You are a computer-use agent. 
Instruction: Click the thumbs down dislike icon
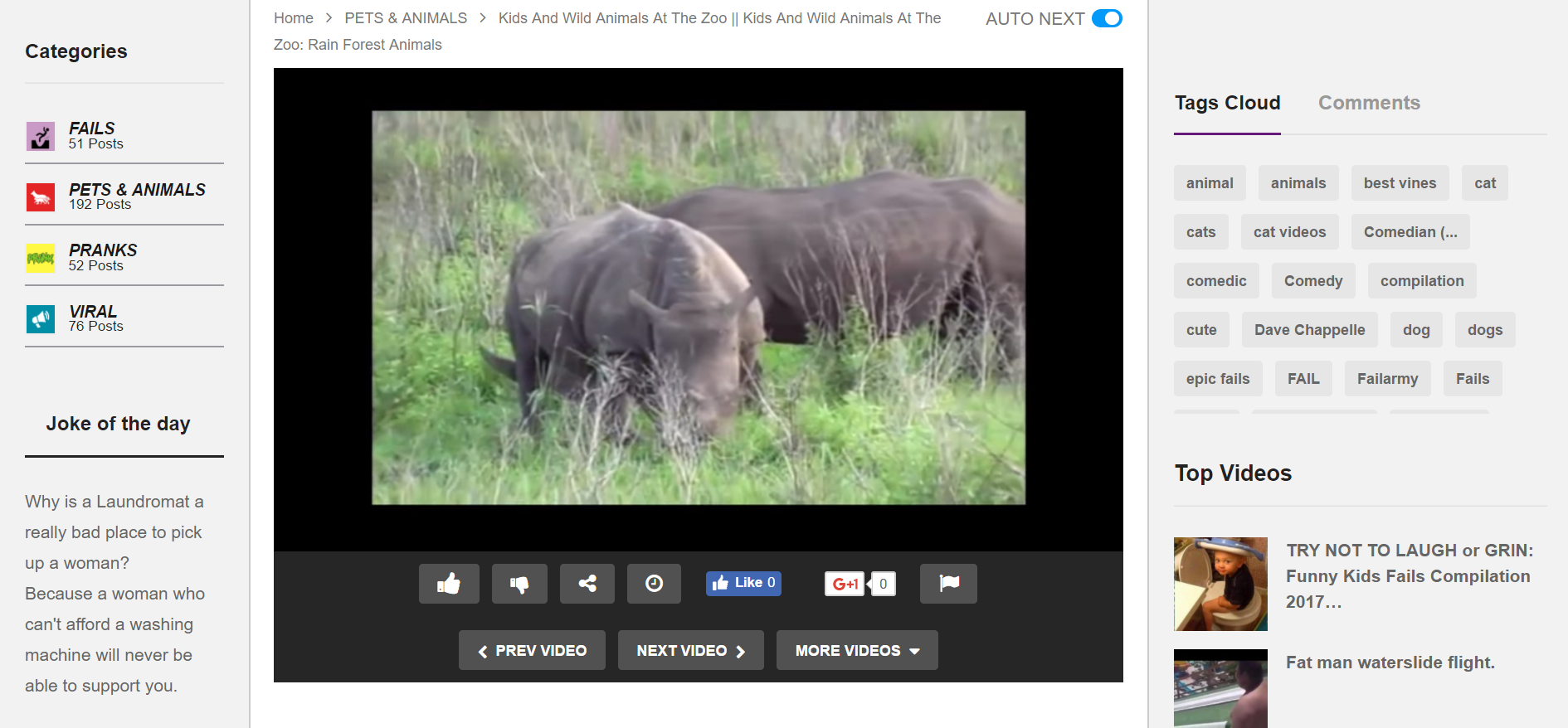pos(519,584)
